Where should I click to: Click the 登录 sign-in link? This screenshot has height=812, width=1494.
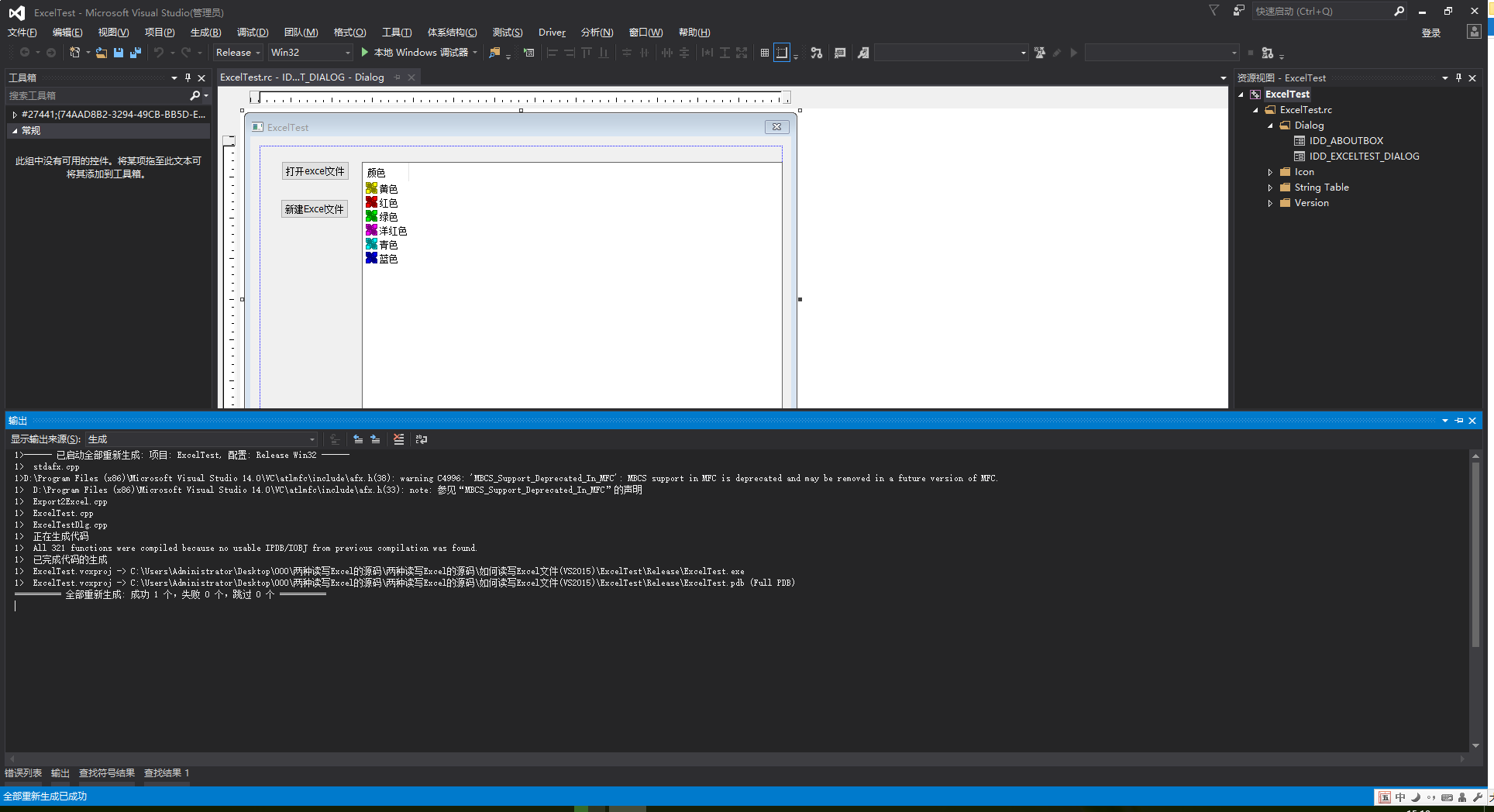pos(1430,33)
